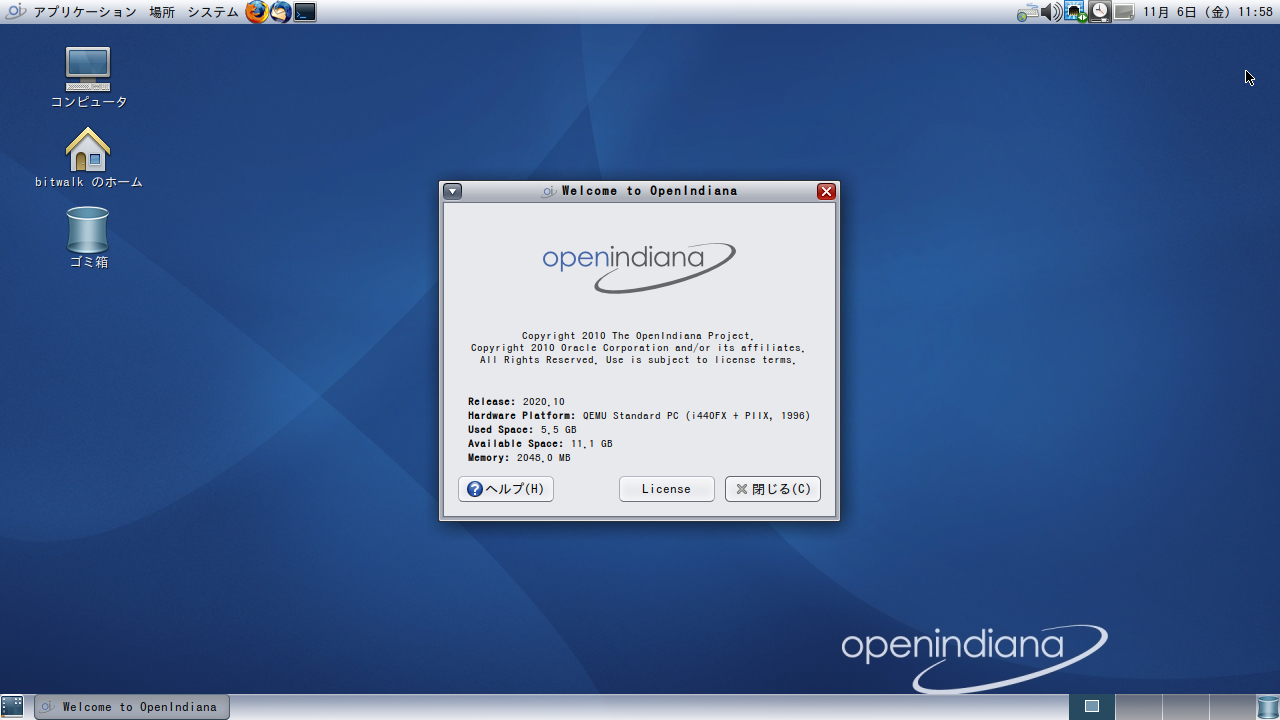The width and height of the screenshot is (1280, 720).
Task: Open the network manager tray icon
Action: pyautogui.click(x=1073, y=11)
